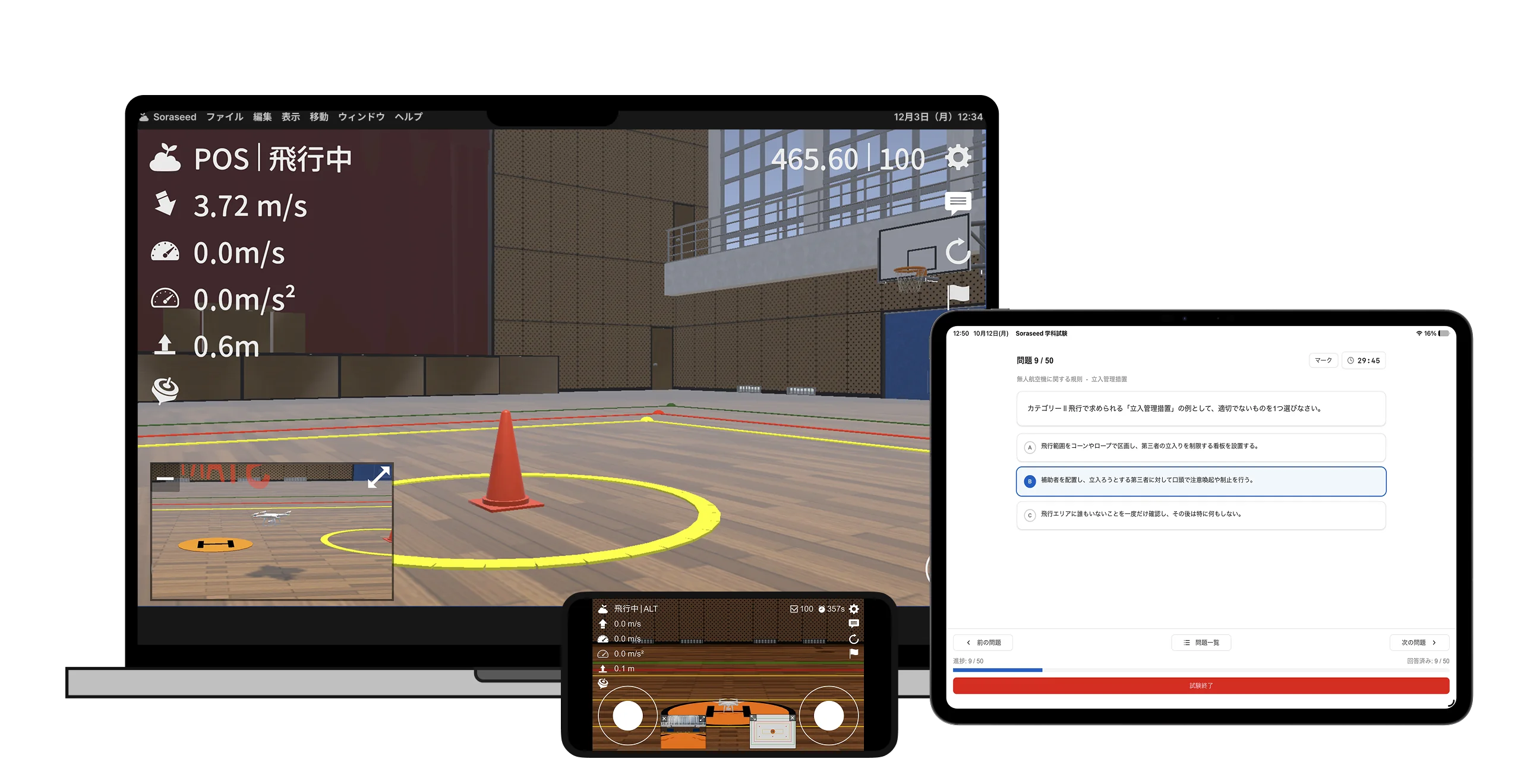Image resolution: width=1521 pixels, height=784 pixels.
Task: Click the blue progress bar on tablet
Action: coord(998,670)
